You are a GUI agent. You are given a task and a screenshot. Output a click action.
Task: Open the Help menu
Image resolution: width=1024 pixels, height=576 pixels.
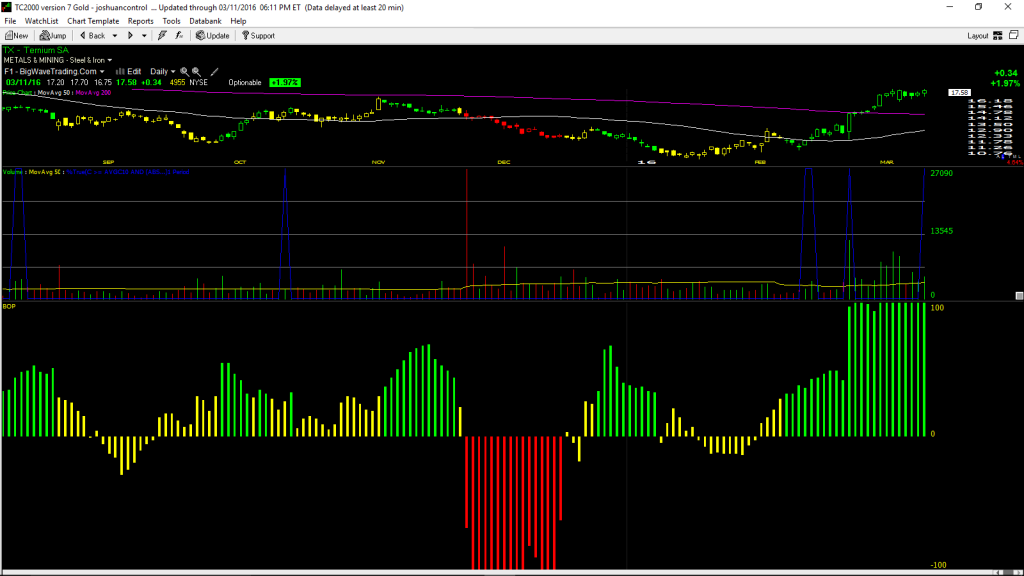238,21
